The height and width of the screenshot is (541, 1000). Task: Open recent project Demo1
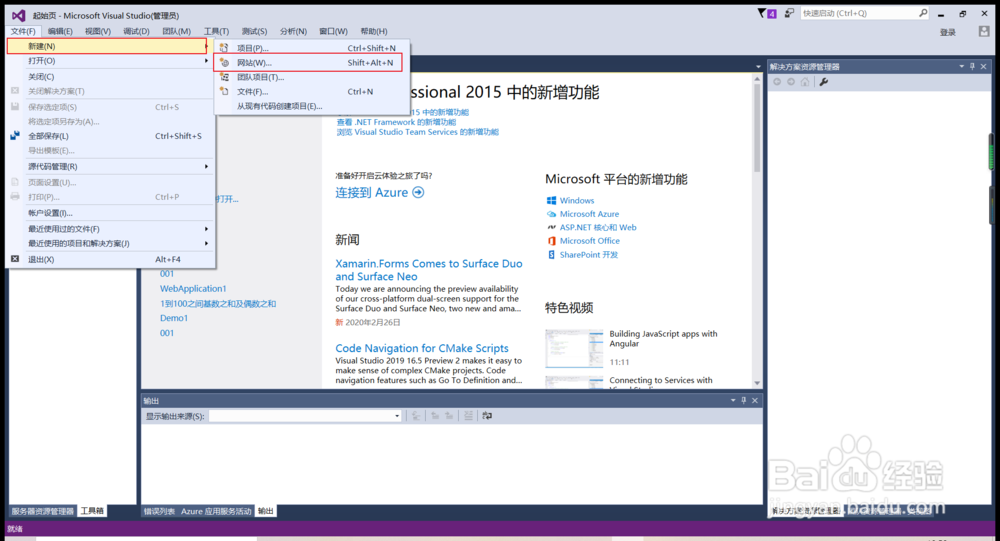coord(174,318)
